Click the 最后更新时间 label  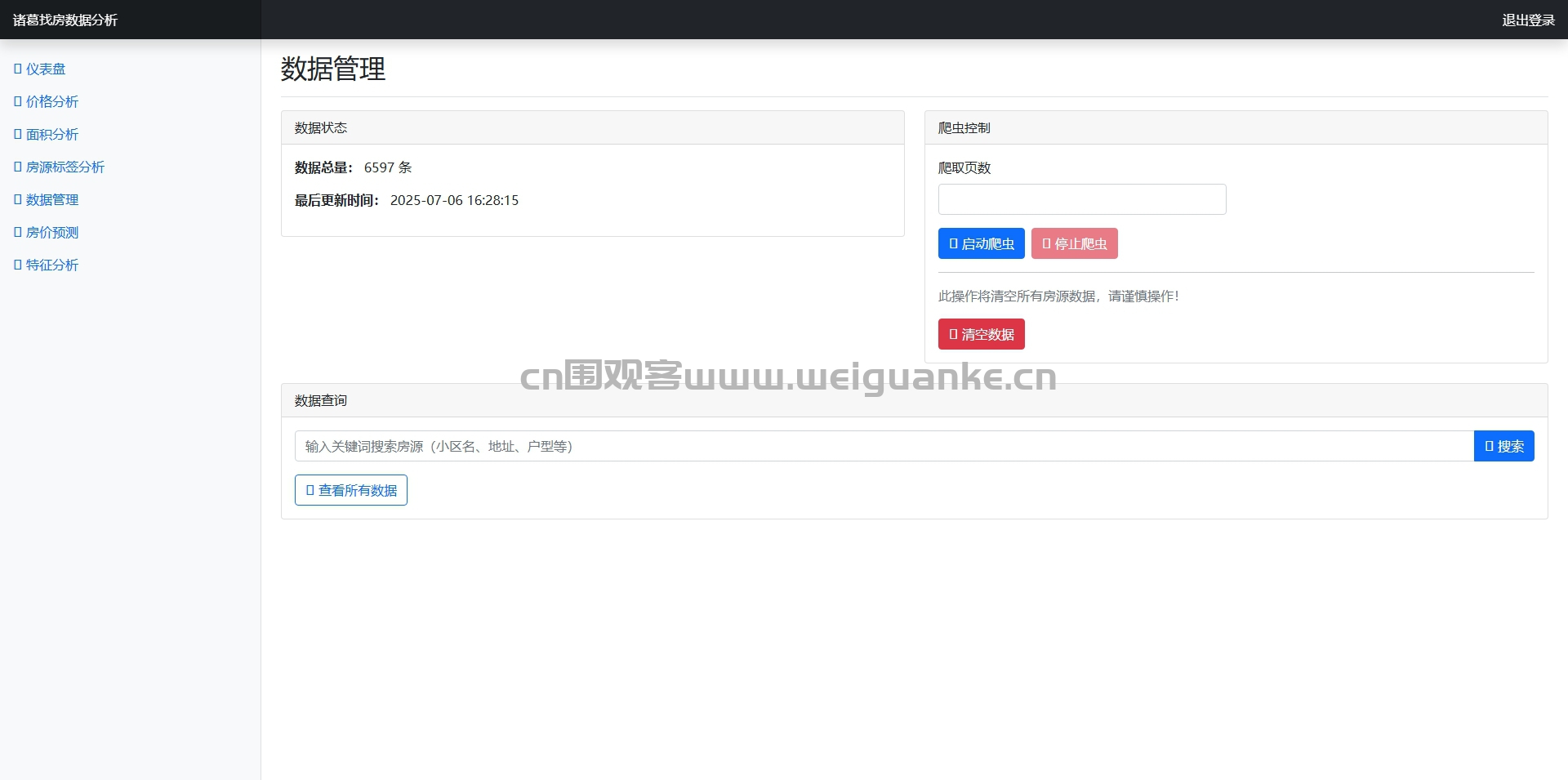tap(337, 200)
